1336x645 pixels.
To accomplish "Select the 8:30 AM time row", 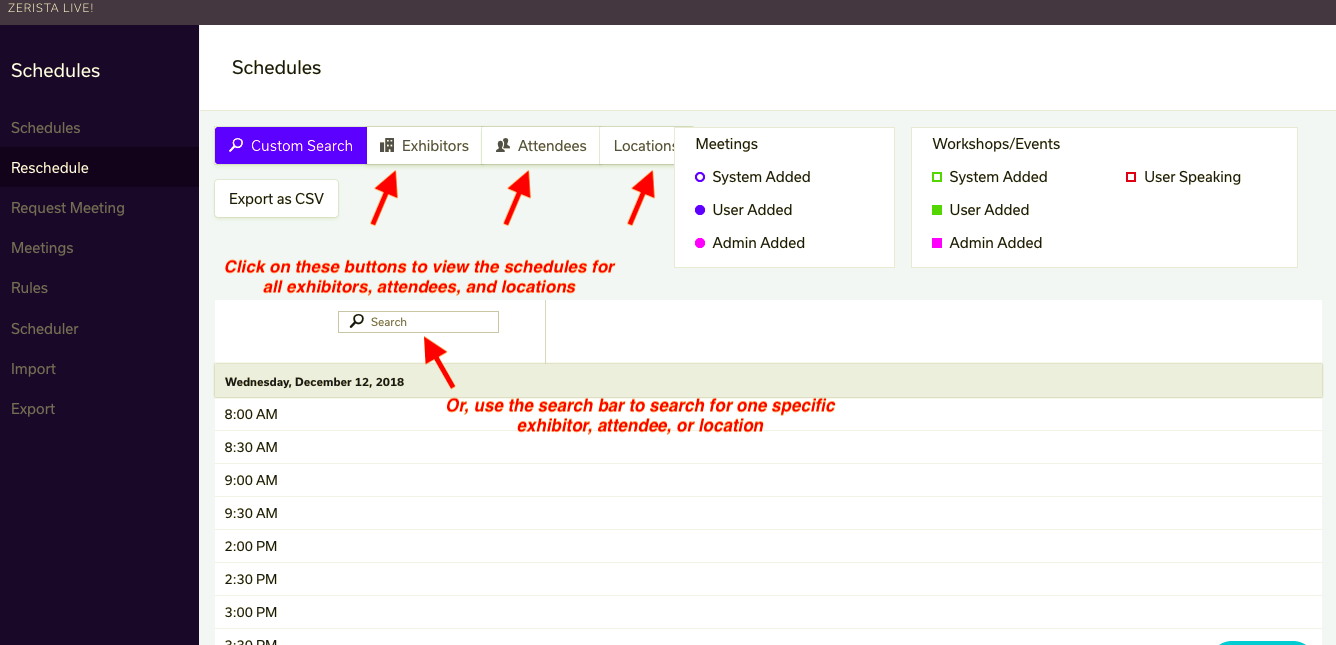I will click(768, 447).
